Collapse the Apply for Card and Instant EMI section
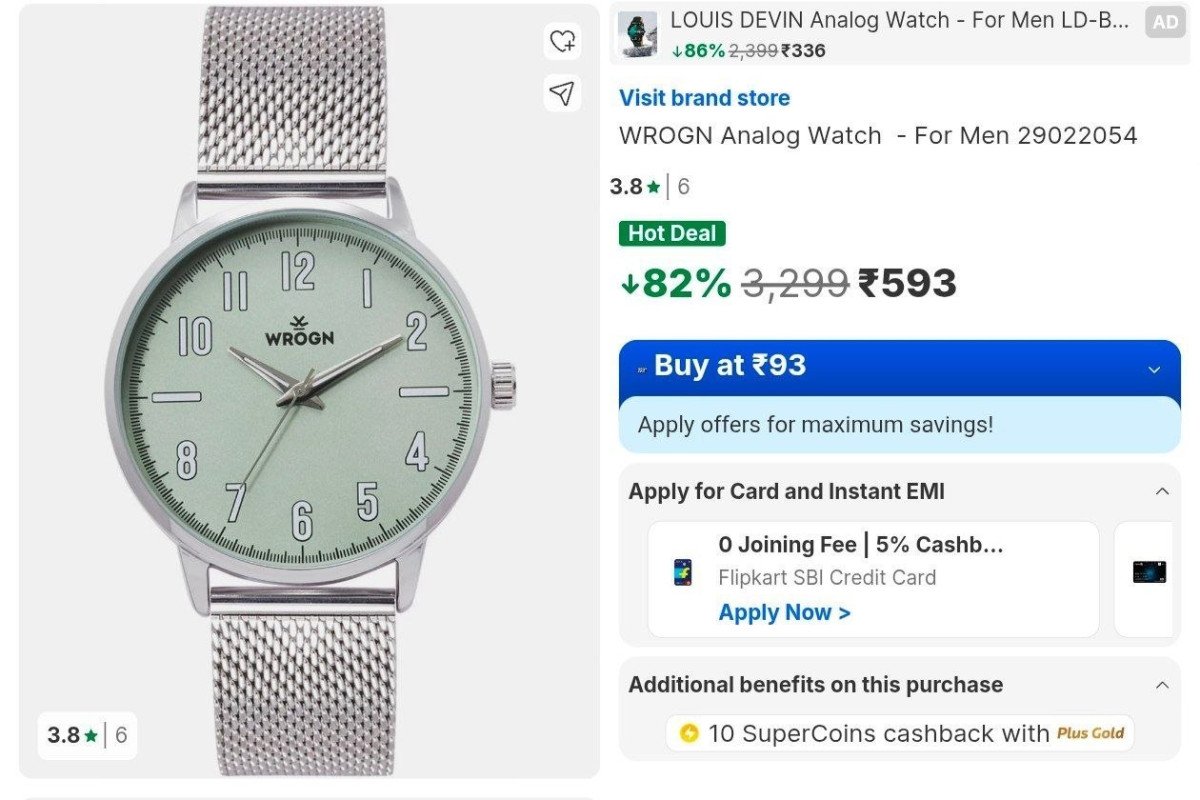The image size is (1200, 800). (x=1160, y=491)
